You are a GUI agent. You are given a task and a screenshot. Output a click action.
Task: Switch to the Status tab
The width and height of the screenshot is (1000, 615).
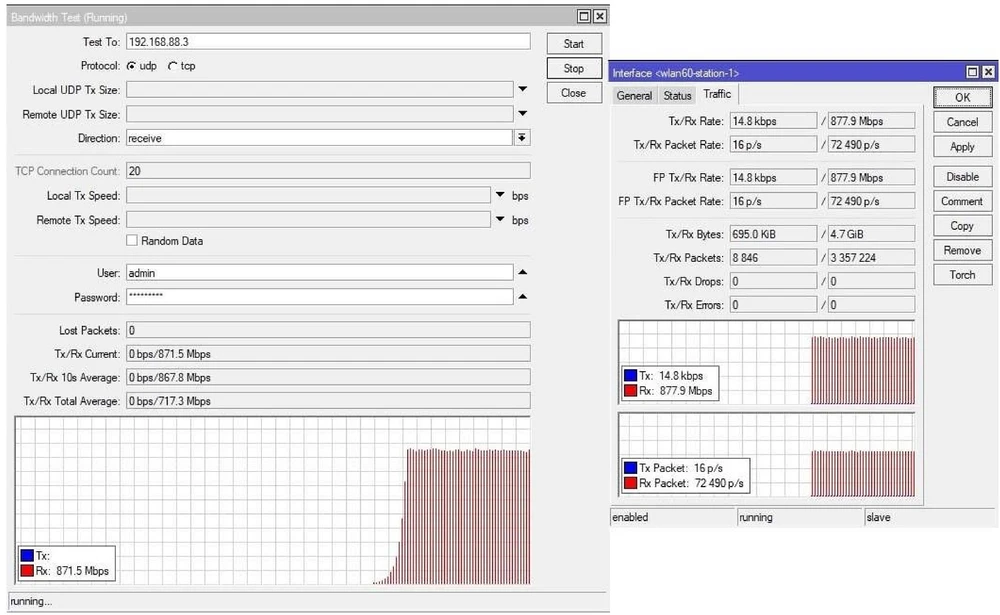[677, 94]
